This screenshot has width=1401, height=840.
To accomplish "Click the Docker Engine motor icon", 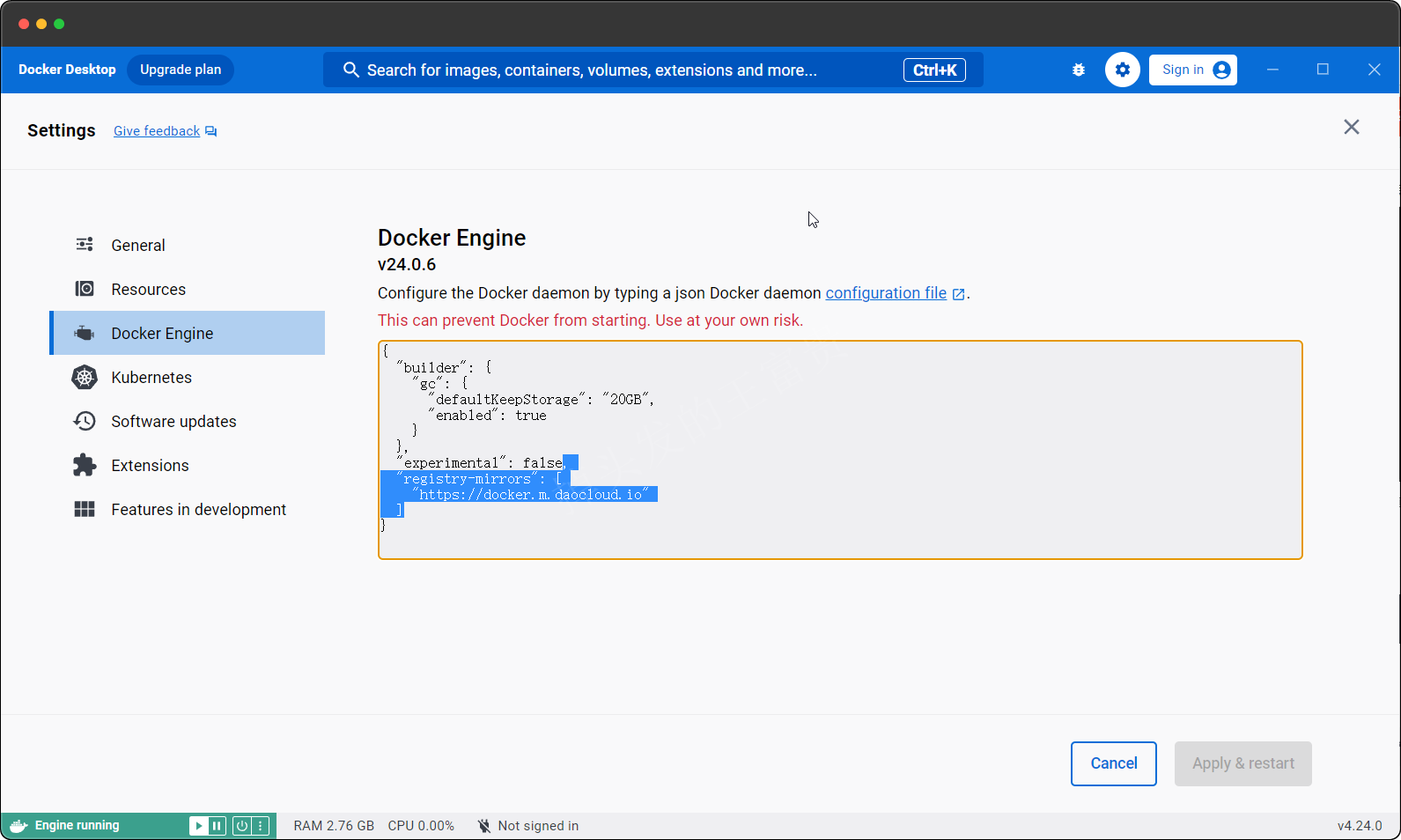I will [x=85, y=333].
